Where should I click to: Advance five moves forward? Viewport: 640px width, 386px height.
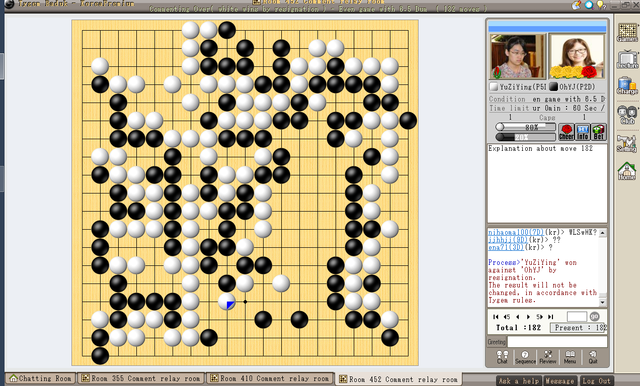[x=539, y=317]
